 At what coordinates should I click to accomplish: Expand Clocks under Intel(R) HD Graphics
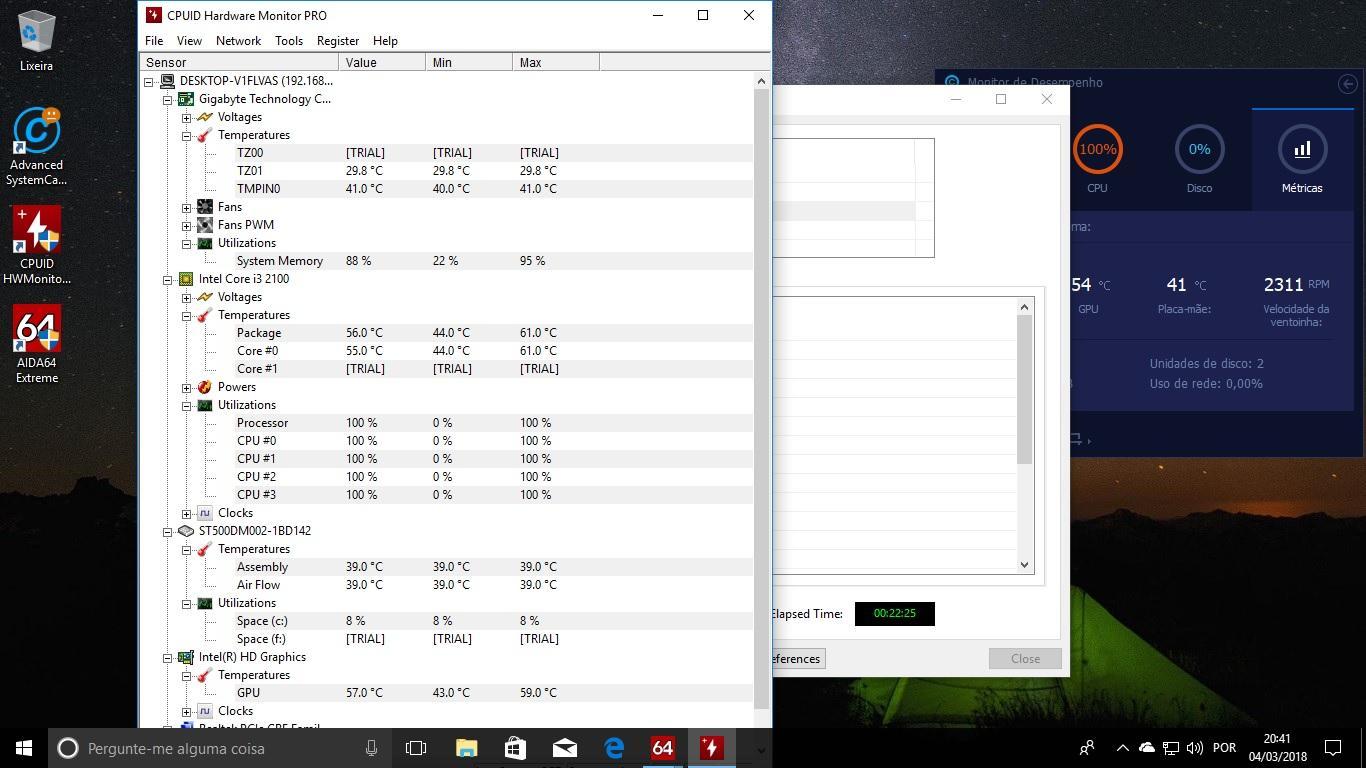click(x=186, y=711)
